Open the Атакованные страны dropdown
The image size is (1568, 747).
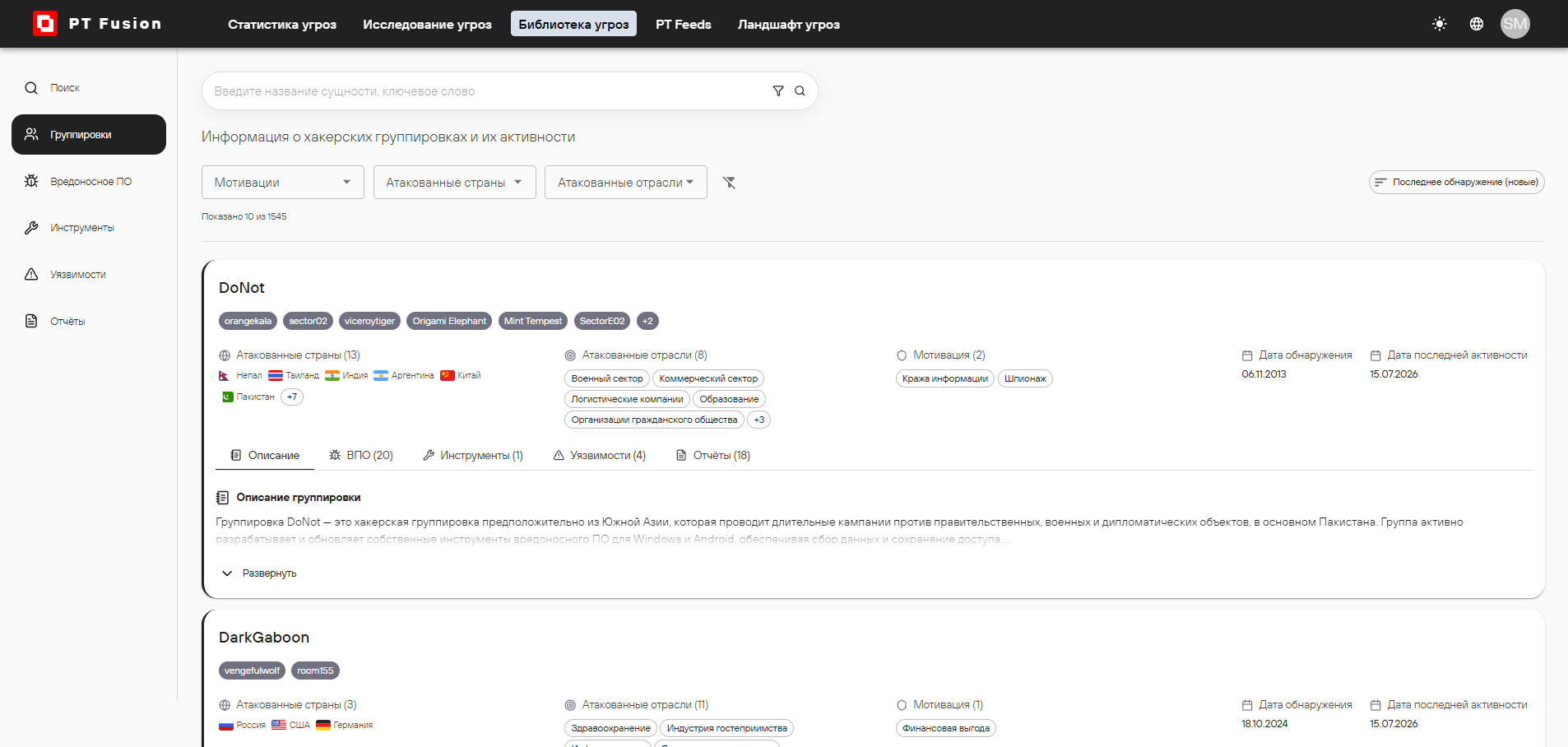tap(455, 183)
